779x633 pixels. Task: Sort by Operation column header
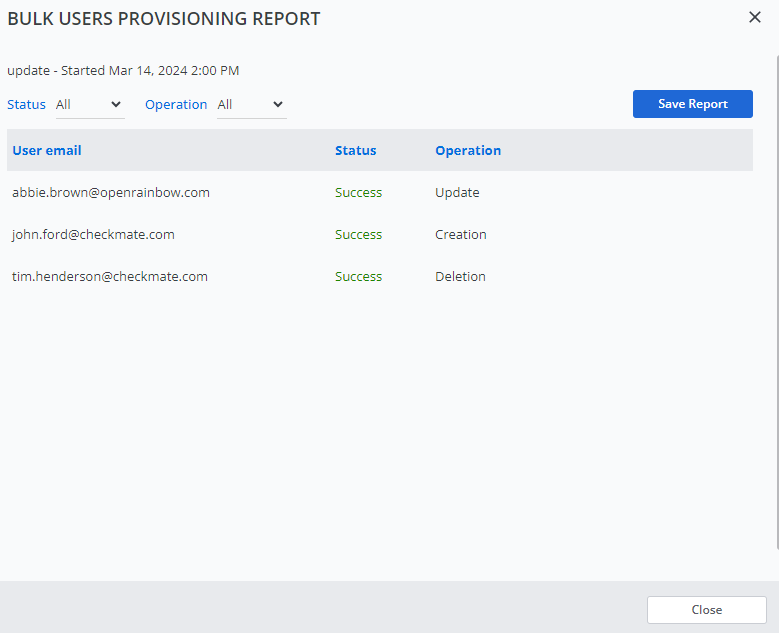tap(468, 151)
